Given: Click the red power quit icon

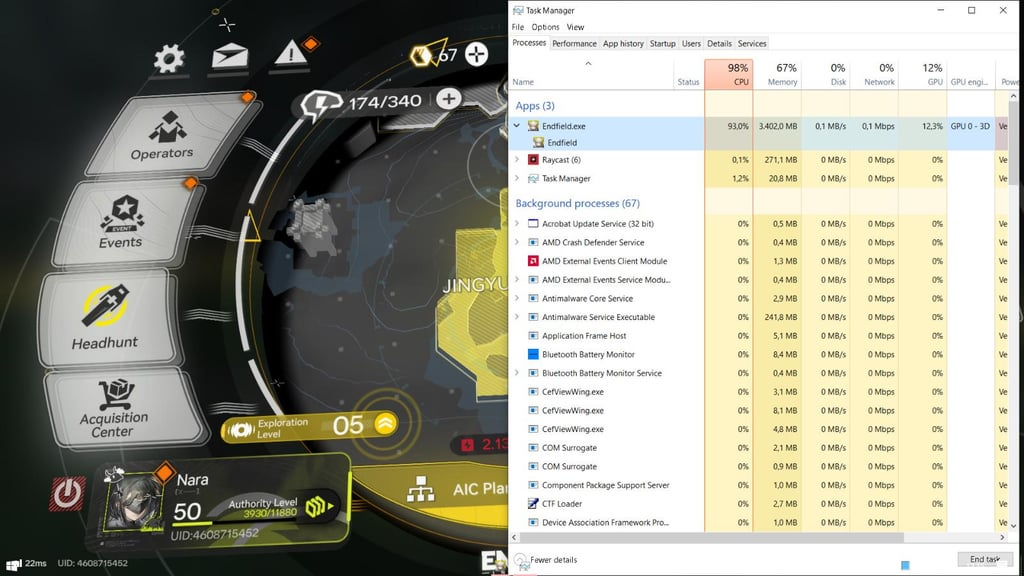Looking at the screenshot, I should [67, 493].
